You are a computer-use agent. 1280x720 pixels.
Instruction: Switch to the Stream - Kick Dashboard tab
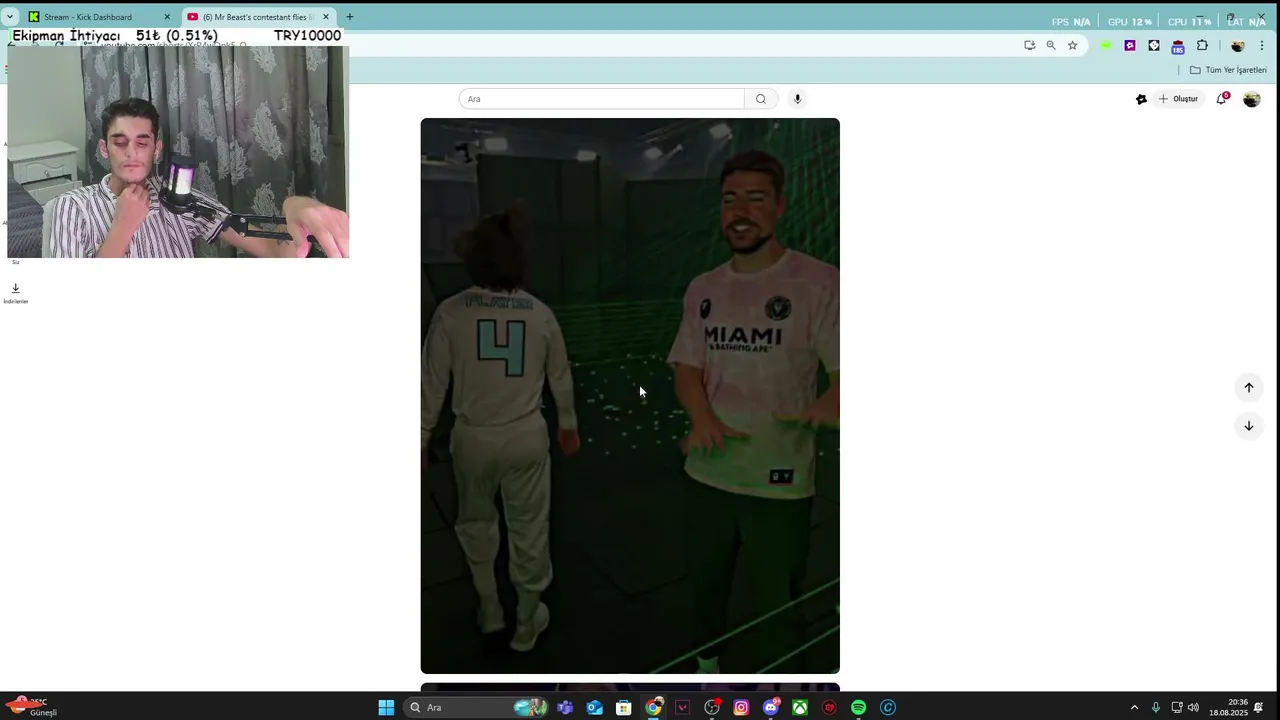98,17
